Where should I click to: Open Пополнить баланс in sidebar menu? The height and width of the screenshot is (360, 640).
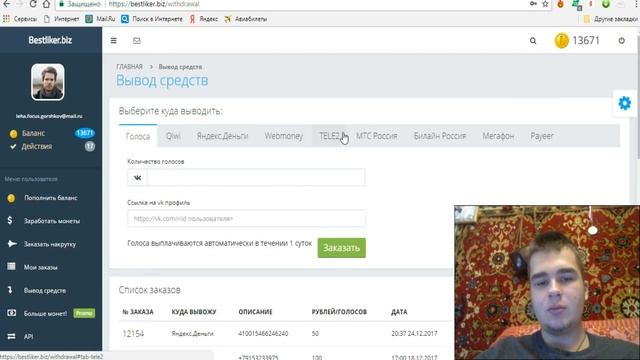click(x=51, y=198)
